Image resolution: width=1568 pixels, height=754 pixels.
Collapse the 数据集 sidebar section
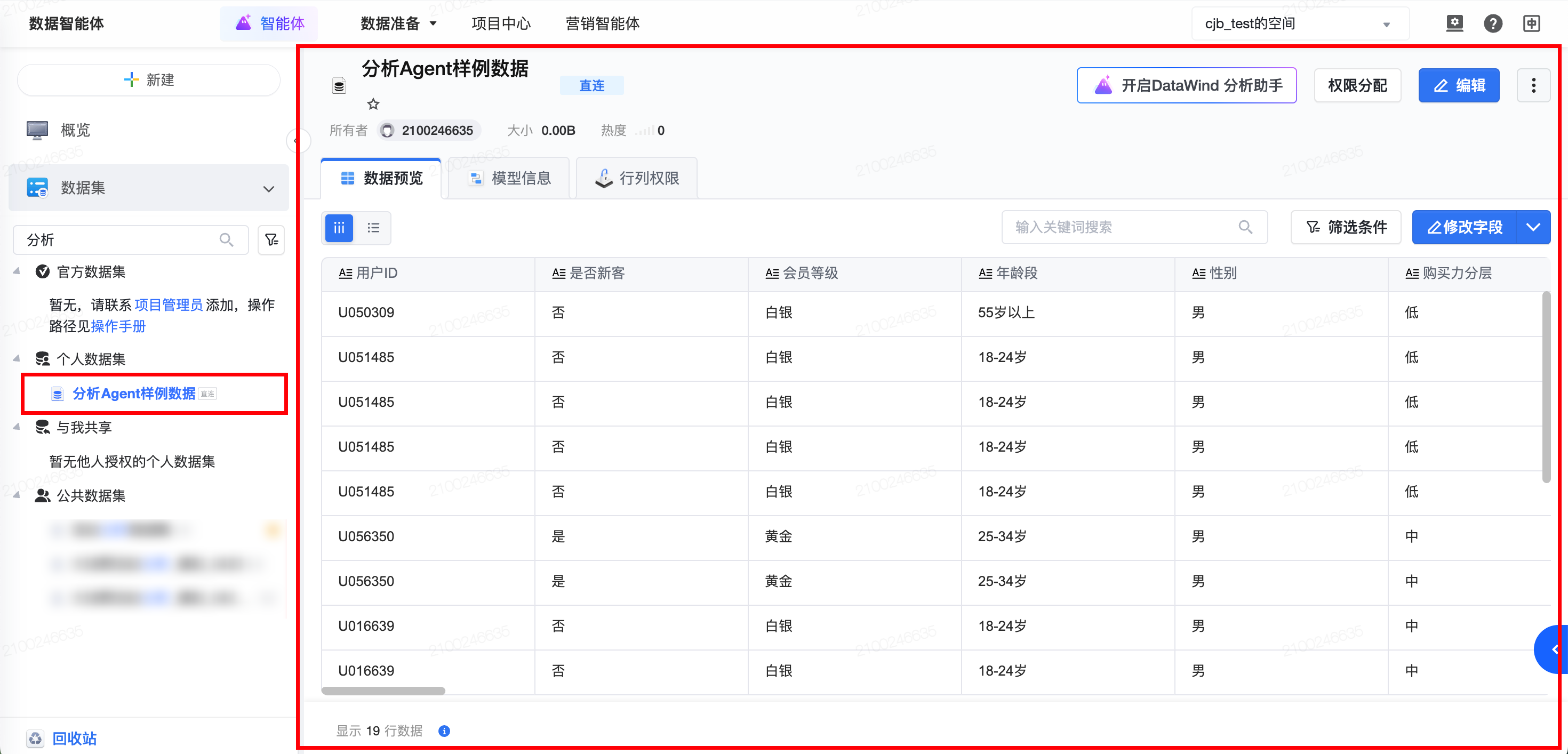click(268, 189)
